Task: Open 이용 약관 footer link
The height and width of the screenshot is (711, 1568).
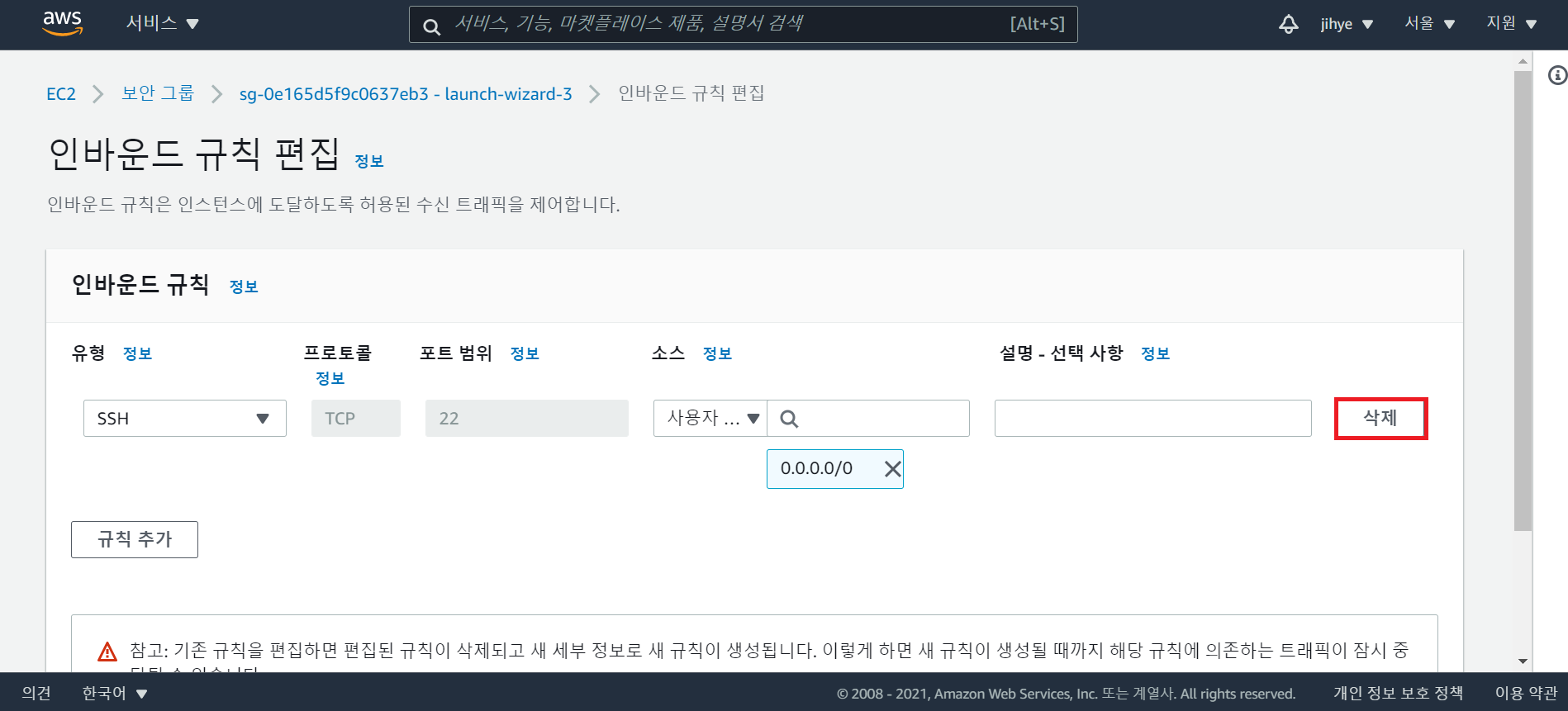Action: pyautogui.click(x=1526, y=693)
